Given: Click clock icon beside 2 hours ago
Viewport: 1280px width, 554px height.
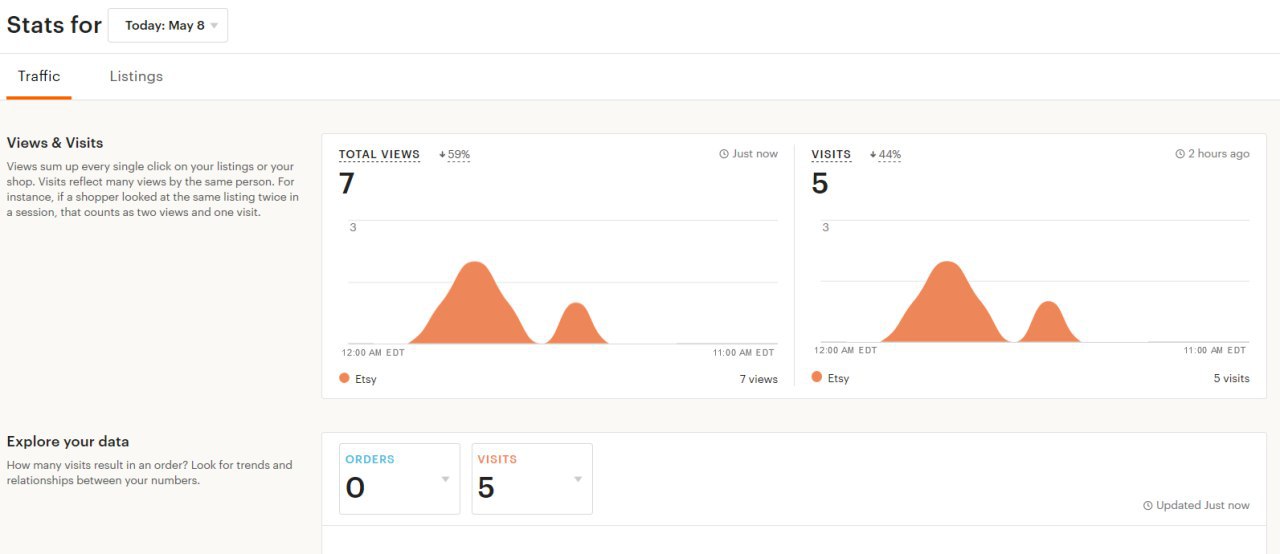Looking at the screenshot, I should coord(1180,154).
